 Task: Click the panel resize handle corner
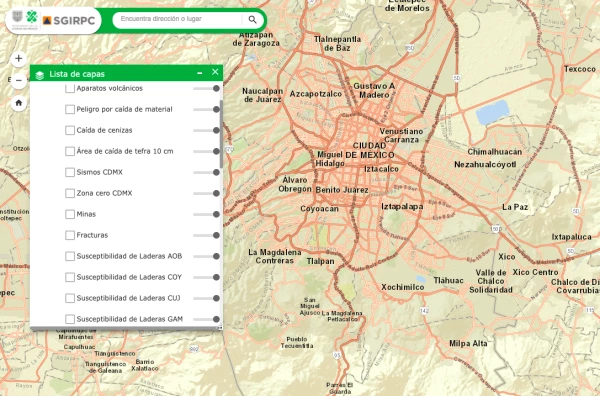coord(220,327)
